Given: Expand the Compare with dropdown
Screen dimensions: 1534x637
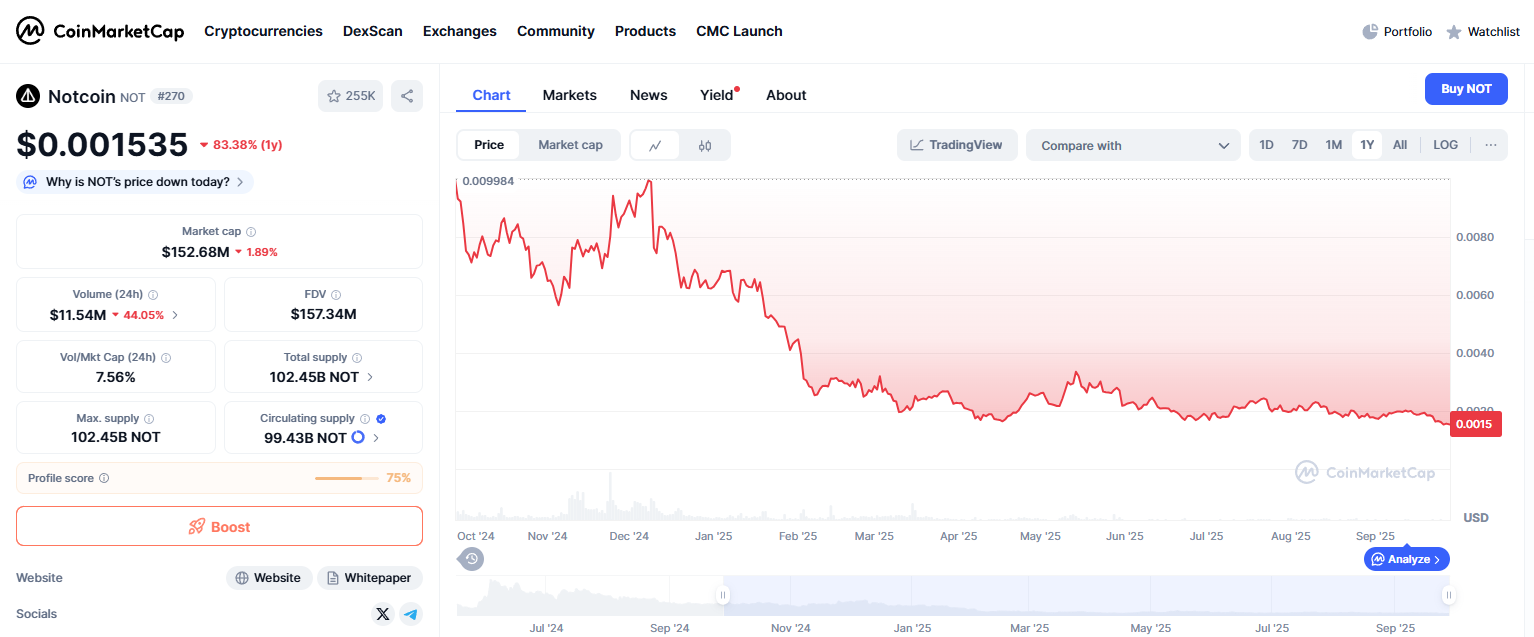Looking at the screenshot, I should click(1134, 145).
